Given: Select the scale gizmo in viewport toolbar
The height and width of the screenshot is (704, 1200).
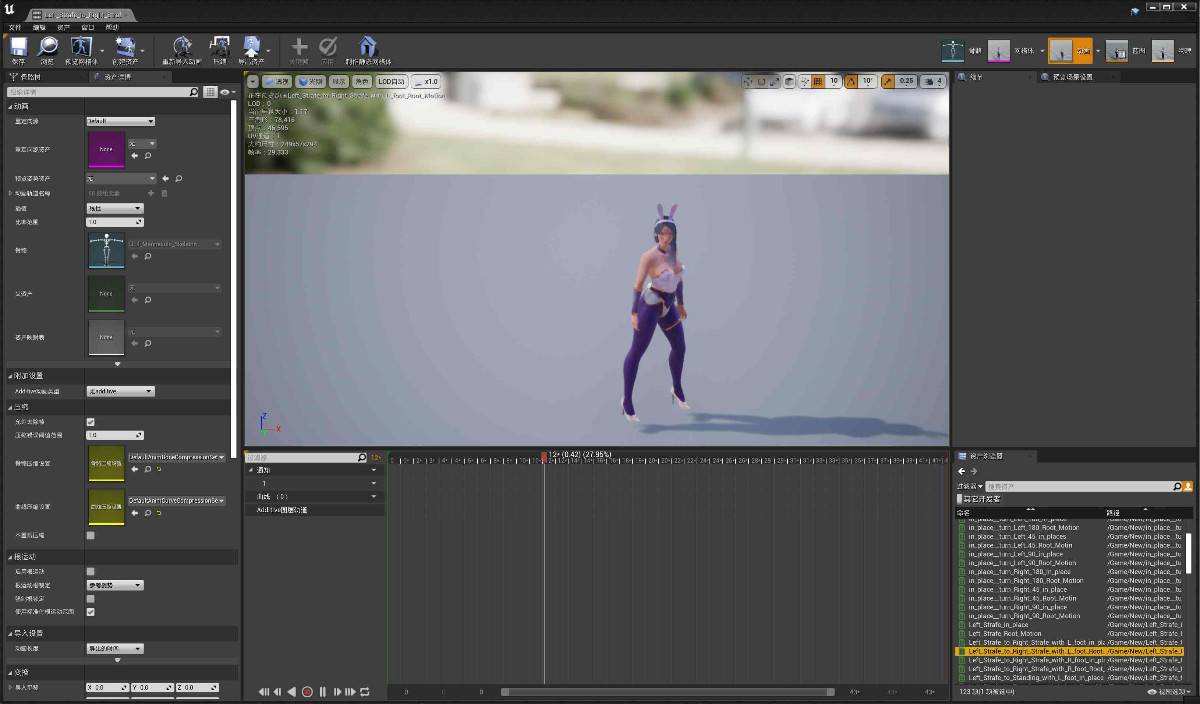Looking at the screenshot, I should tap(774, 81).
